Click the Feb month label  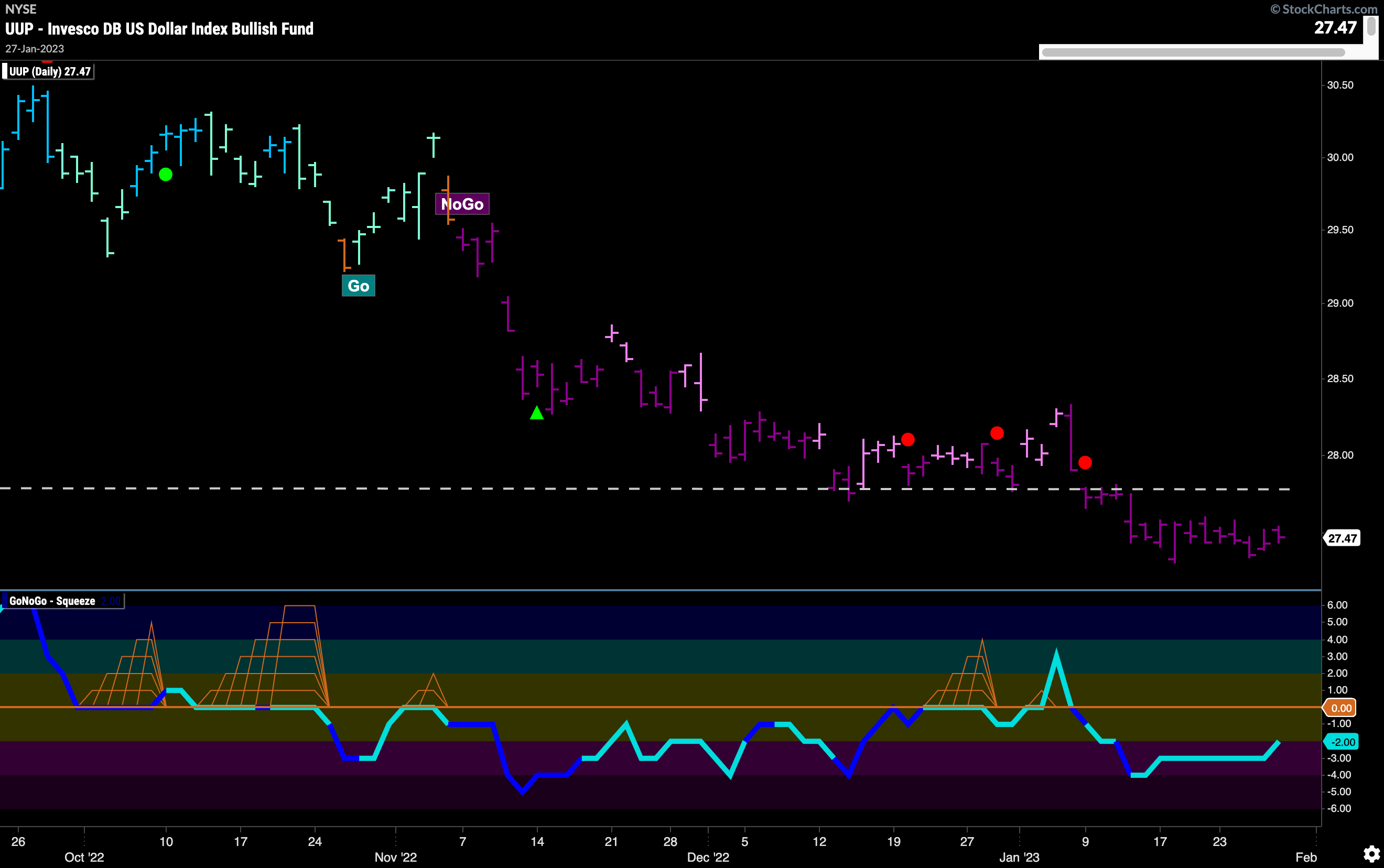pyautogui.click(x=1306, y=857)
